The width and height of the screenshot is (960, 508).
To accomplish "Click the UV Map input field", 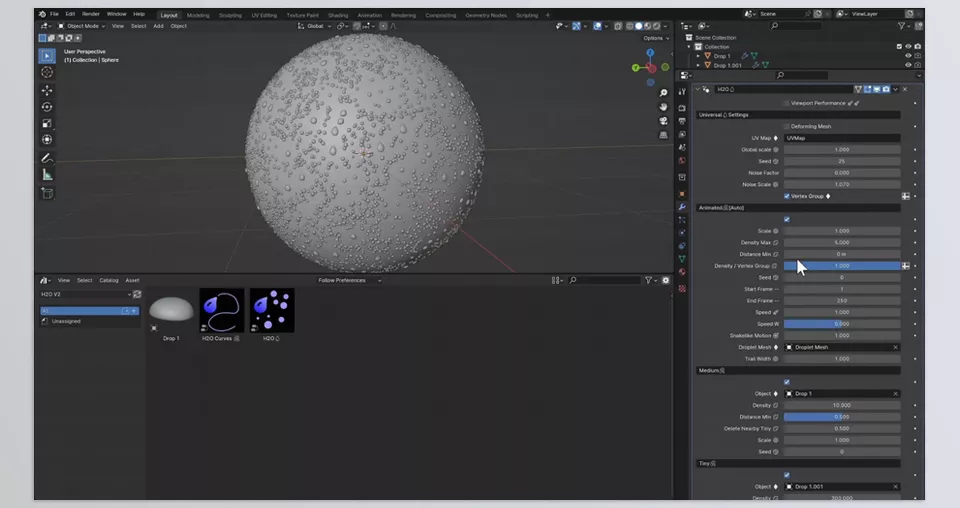I will 842,138.
